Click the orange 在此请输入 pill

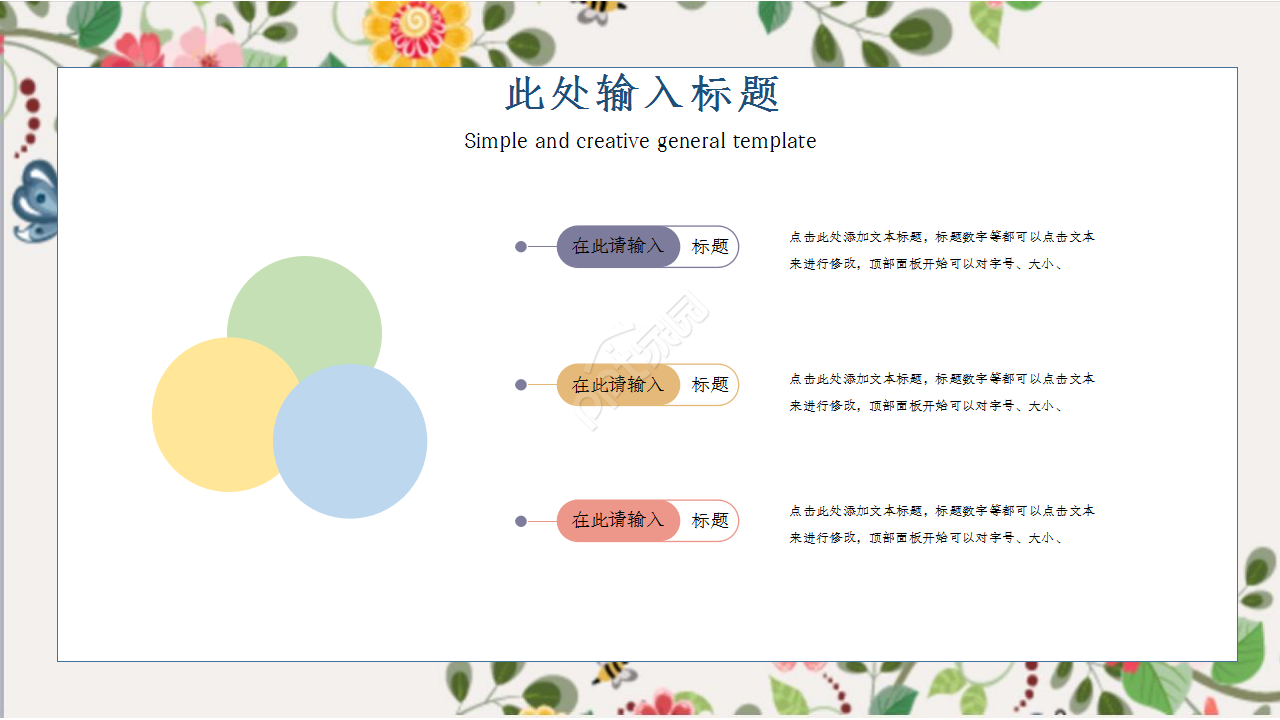click(x=619, y=384)
